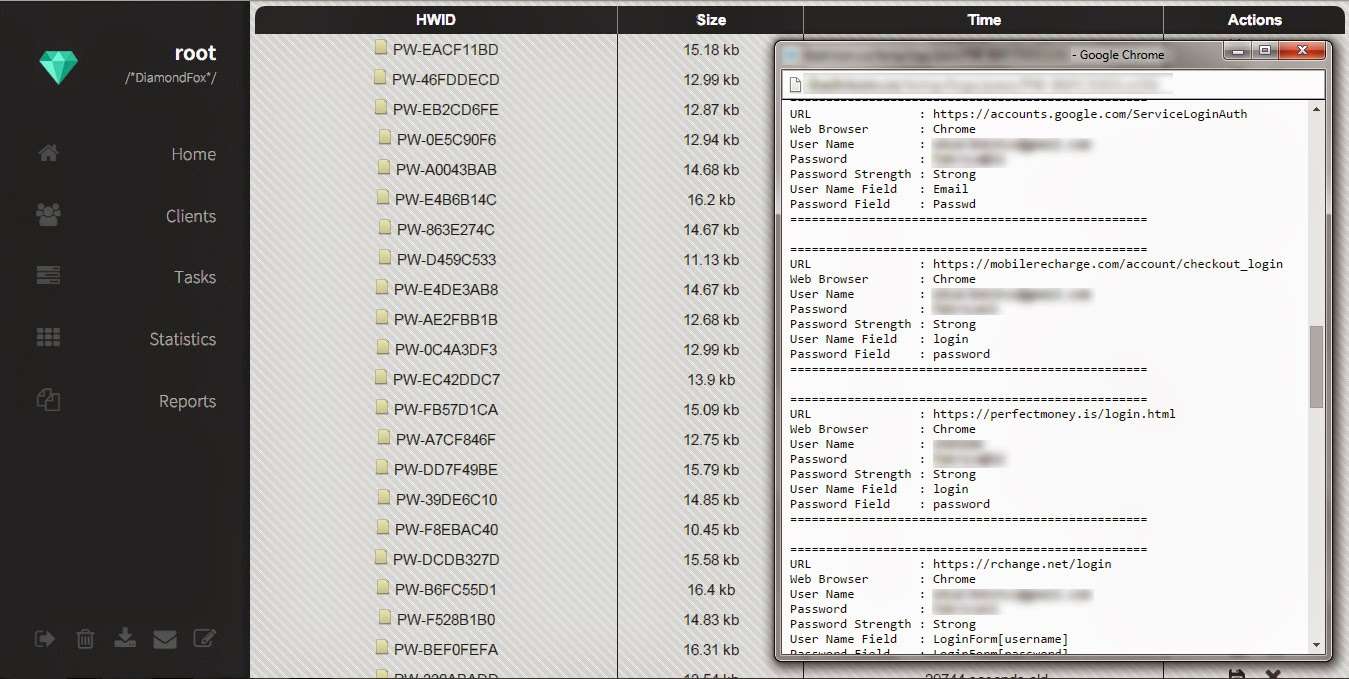Click the Home house icon

[x=48, y=153]
